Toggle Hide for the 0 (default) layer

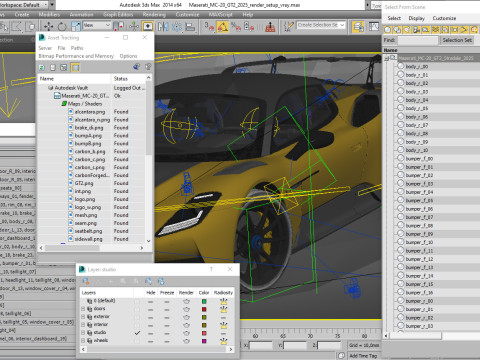pos(151,301)
